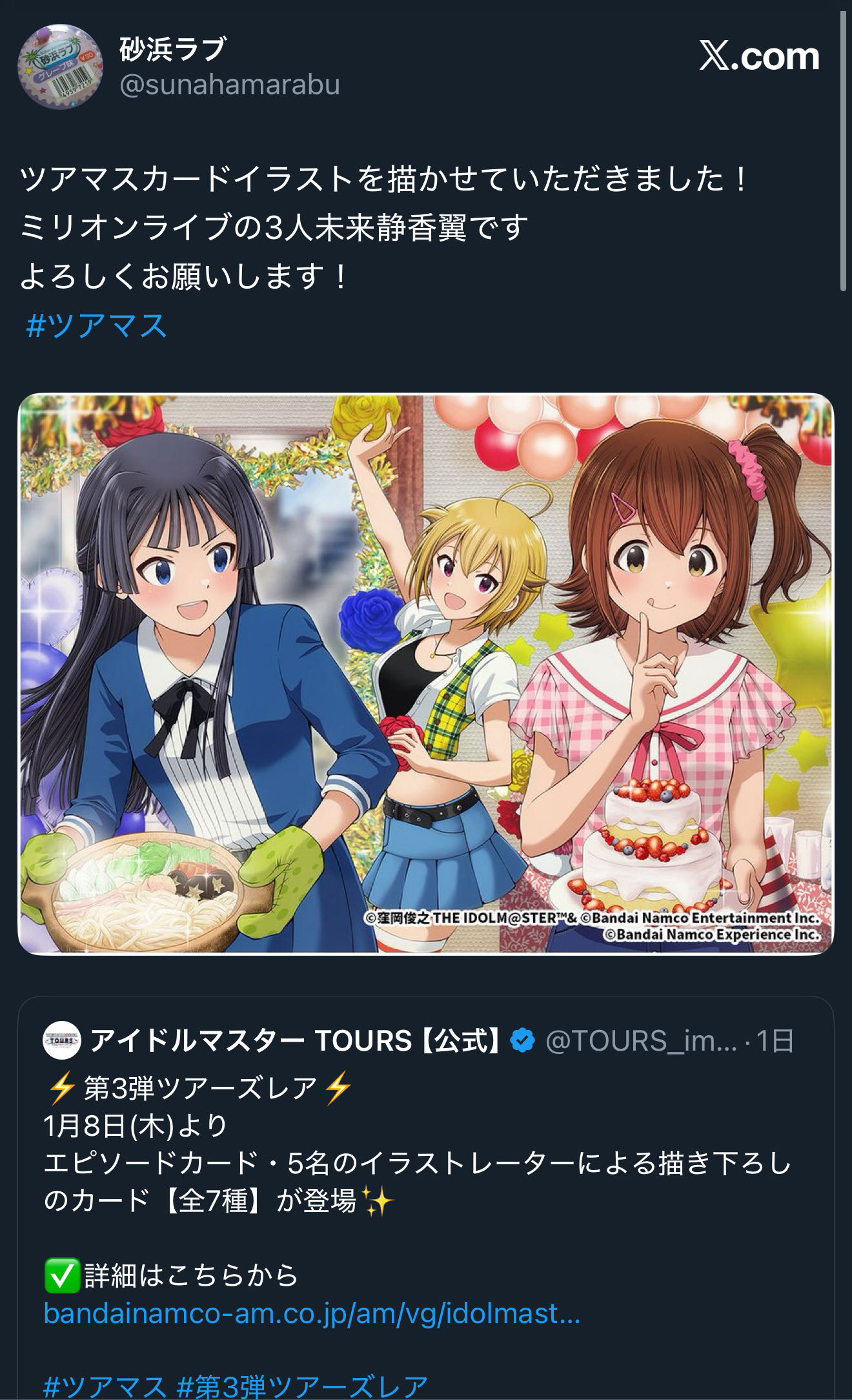Click the @sunahamarabu handle

[x=230, y=85]
